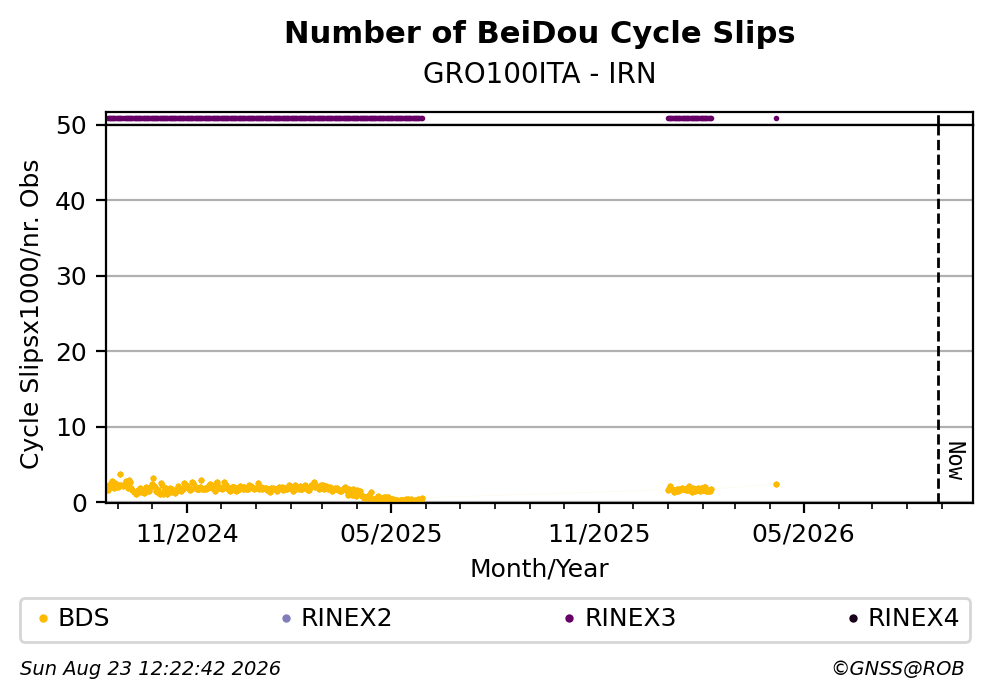Click the isolated purple RINEX3 point near 05/2026
The width and height of the screenshot is (993, 699).
[x=776, y=118]
